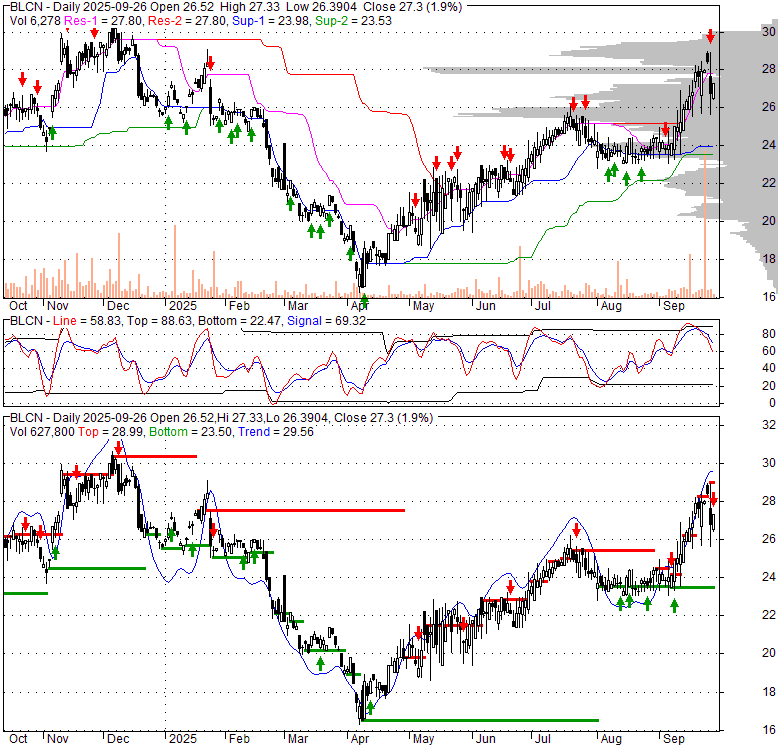Image resolution: width=780 pixels, height=745 pixels.
Task: Select the Res-1 = 27.80 legend label
Action: point(104,21)
